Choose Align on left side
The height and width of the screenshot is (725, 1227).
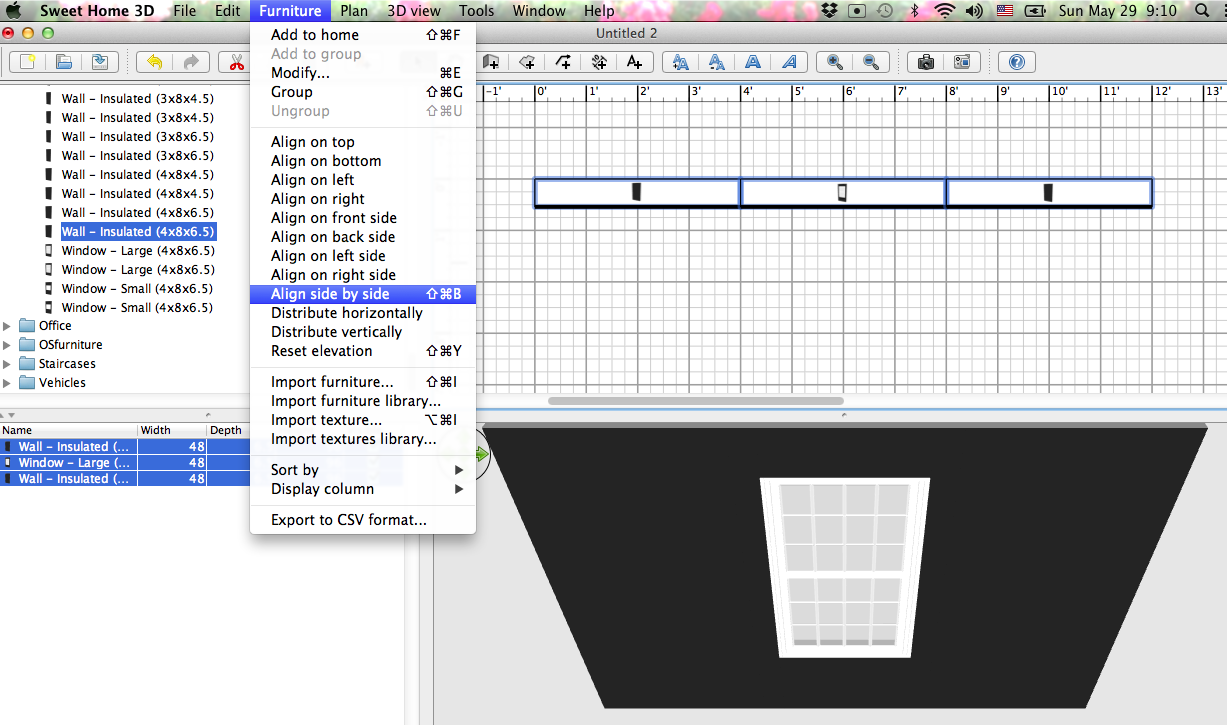363,256
